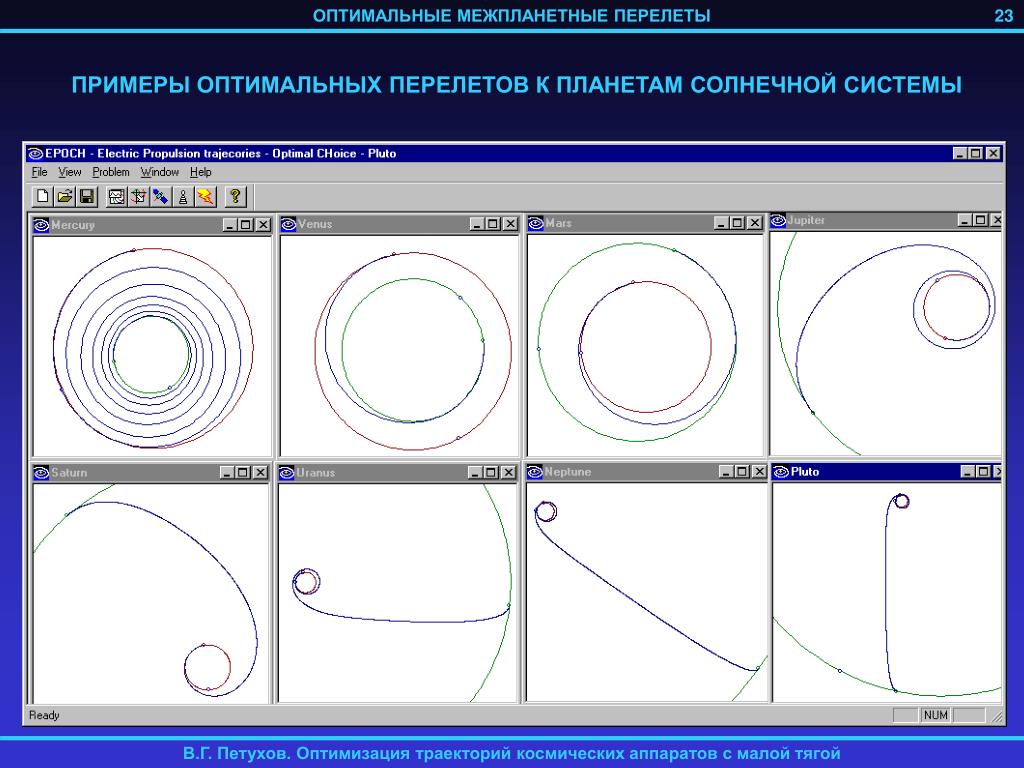Click the Mercury spiral trajectory plot
The width and height of the screenshot is (1024, 768).
pyautogui.click(x=152, y=346)
